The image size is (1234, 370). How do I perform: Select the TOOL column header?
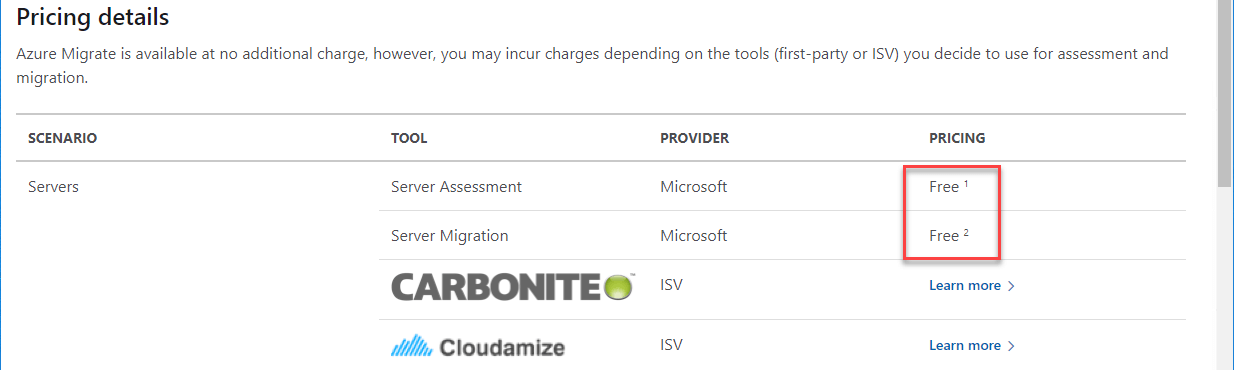[409, 138]
